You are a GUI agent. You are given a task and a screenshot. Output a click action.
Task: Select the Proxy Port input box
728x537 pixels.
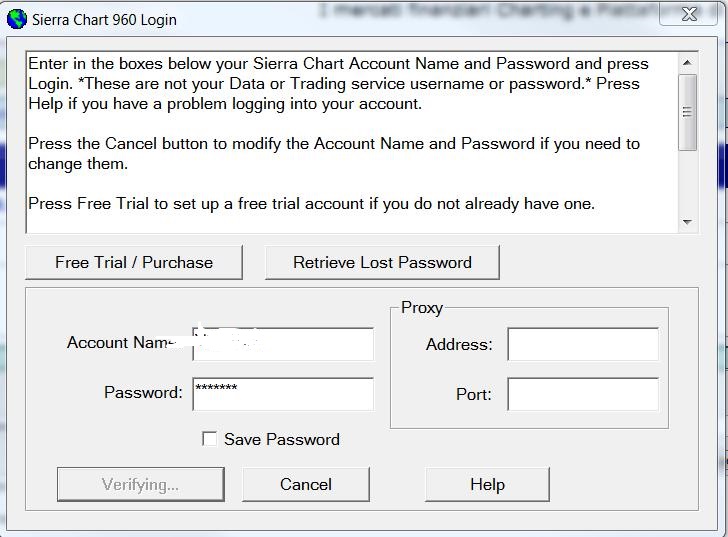point(583,394)
